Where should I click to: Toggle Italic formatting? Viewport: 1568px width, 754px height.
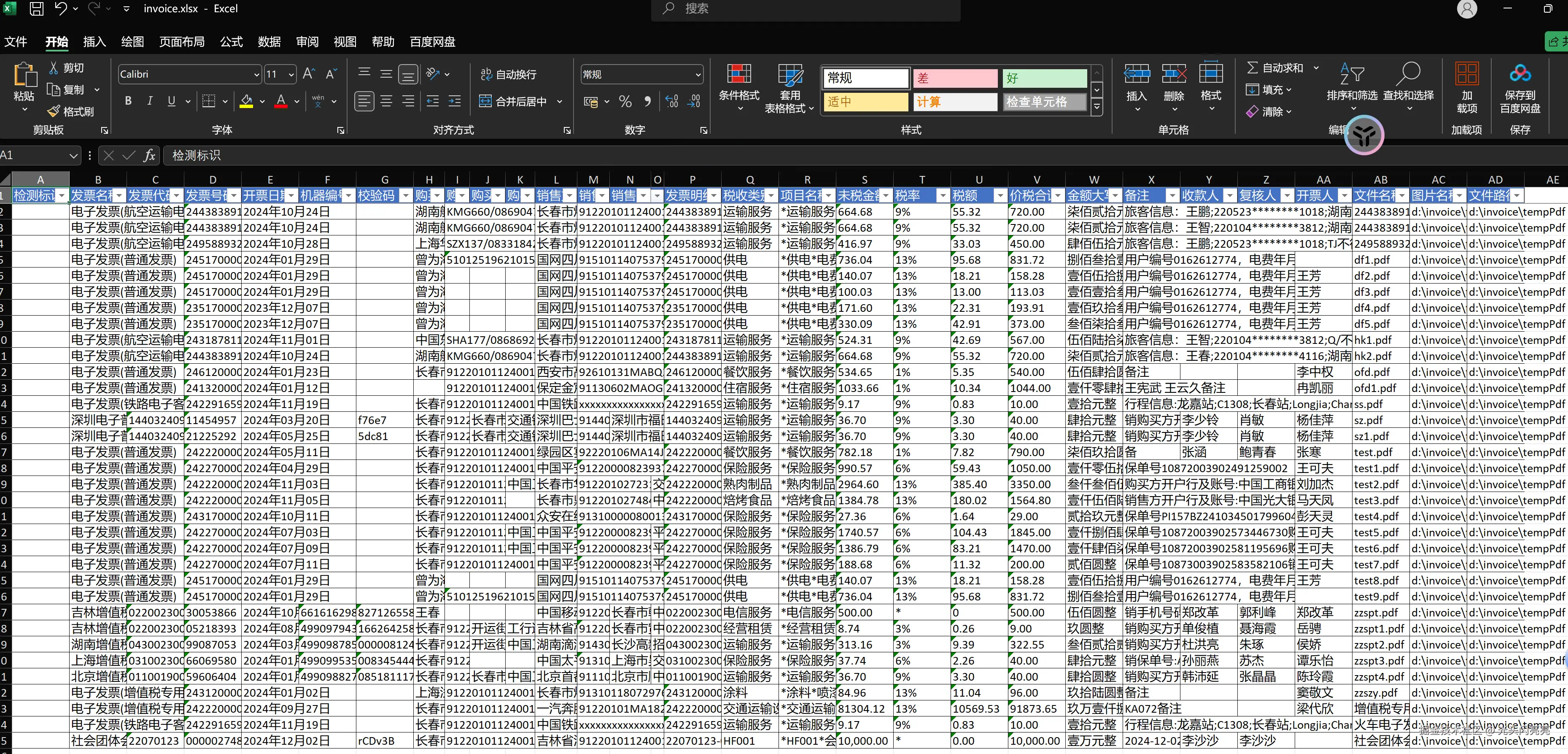pyautogui.click(x=150, y=101)
